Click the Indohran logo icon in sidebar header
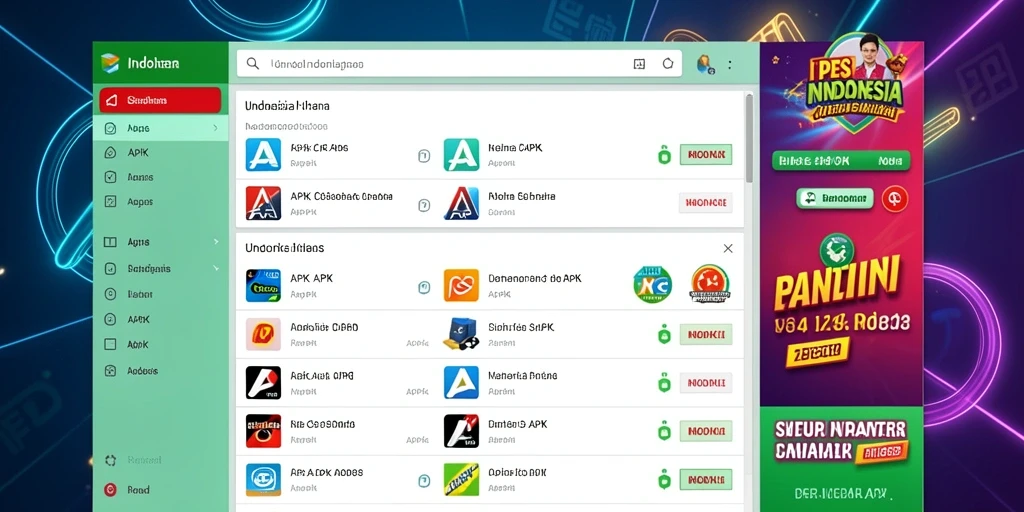1024x512 pixels. click(x=110, y=63)
